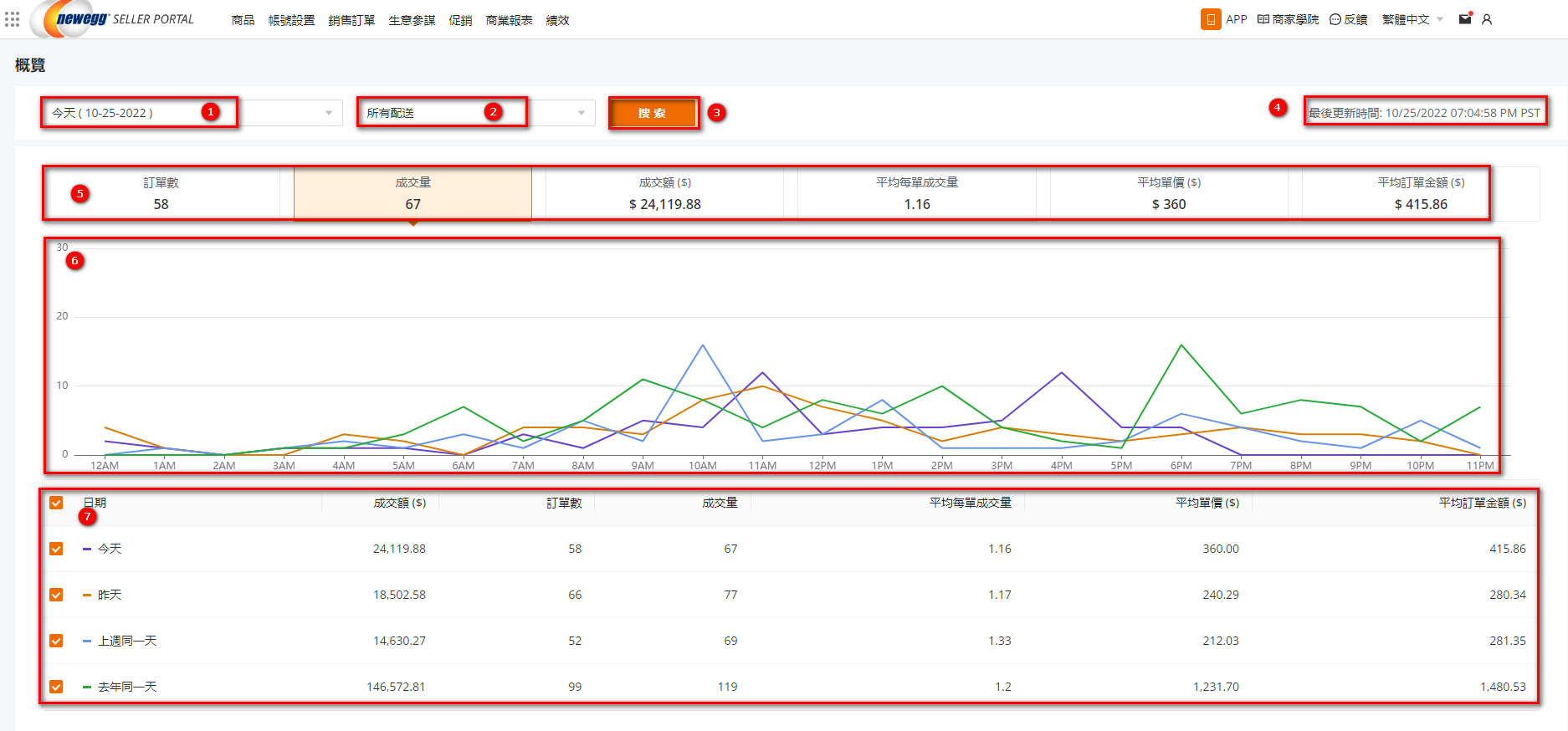Expand the 今天 (10-25-2022) date dropdown
This screenshot has width=1568, height=731.
point(192,113)
